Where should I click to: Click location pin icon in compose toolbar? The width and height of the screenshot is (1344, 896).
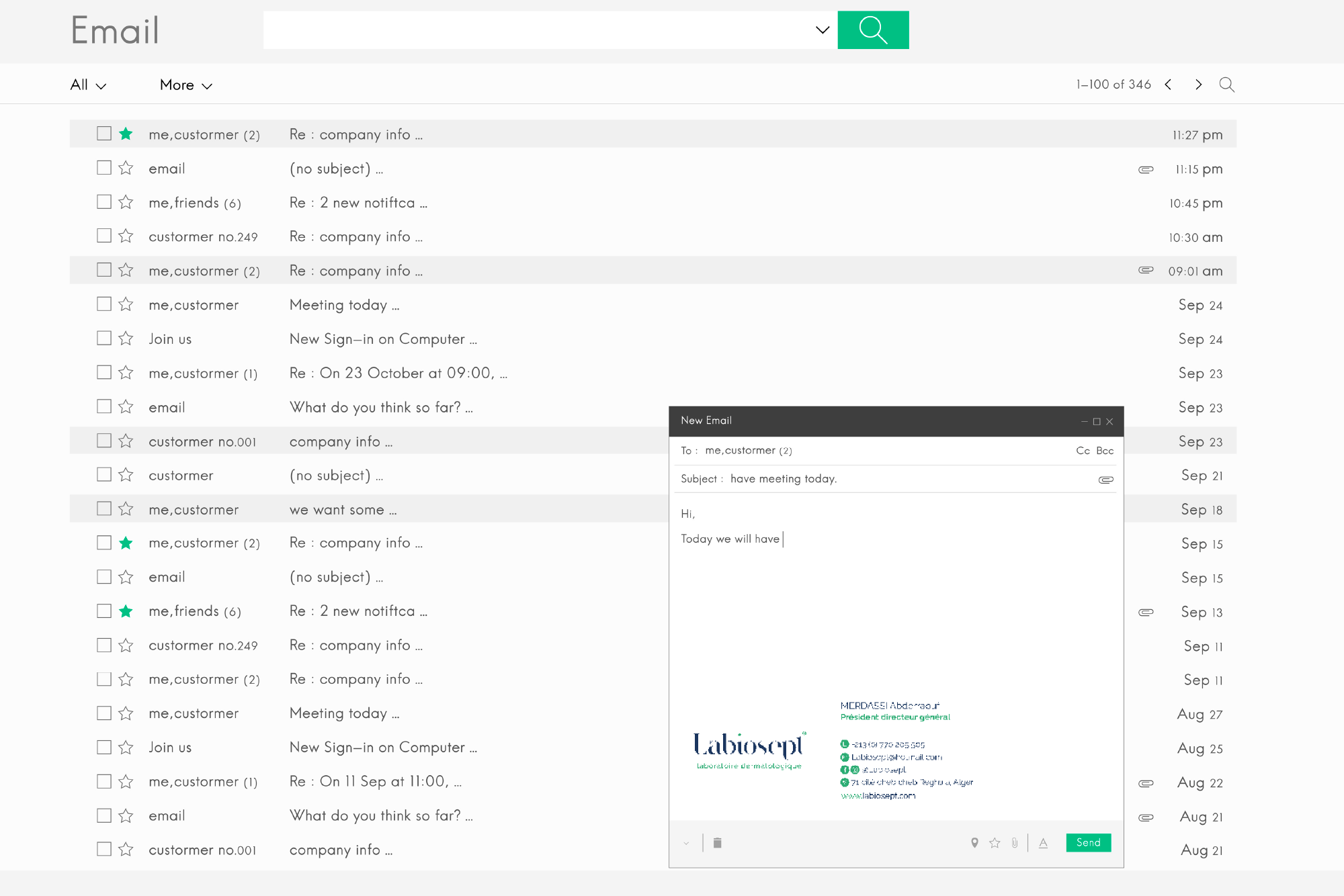[974, 843]
